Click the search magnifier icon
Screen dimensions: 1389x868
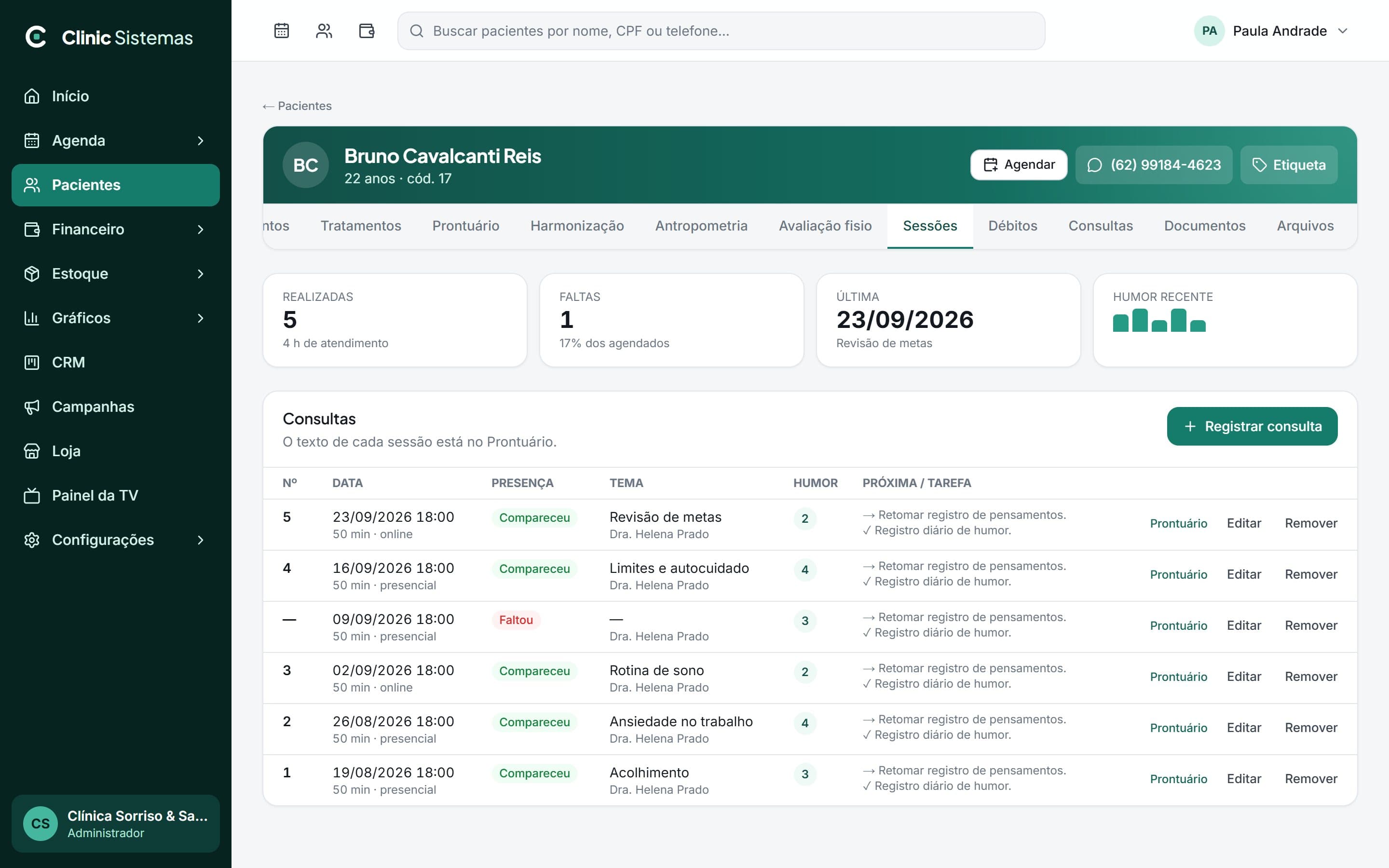click(417, 31)
